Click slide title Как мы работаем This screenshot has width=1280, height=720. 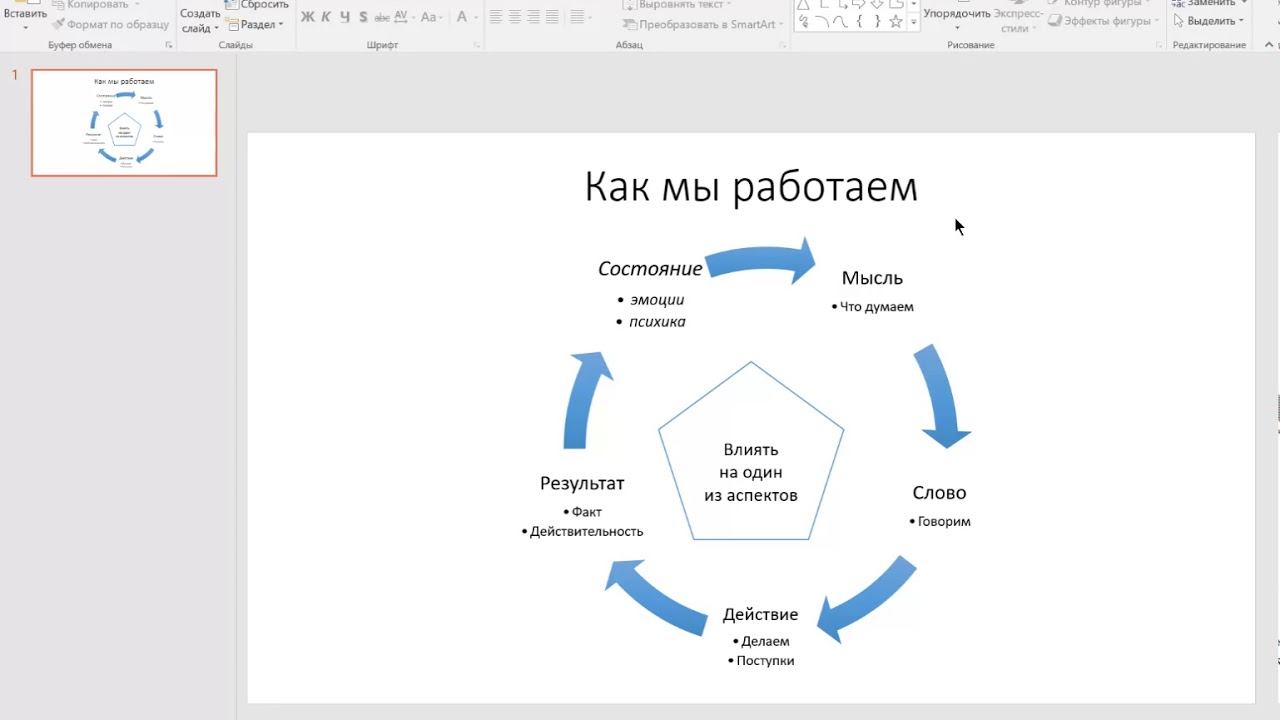click(x=751, y=187)
